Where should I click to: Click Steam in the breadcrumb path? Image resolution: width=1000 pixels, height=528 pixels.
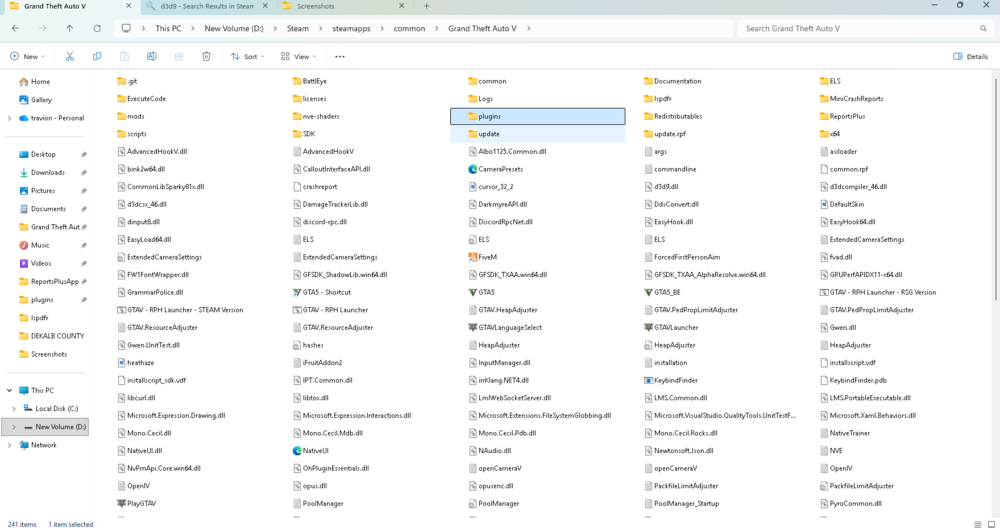point(298,28)
